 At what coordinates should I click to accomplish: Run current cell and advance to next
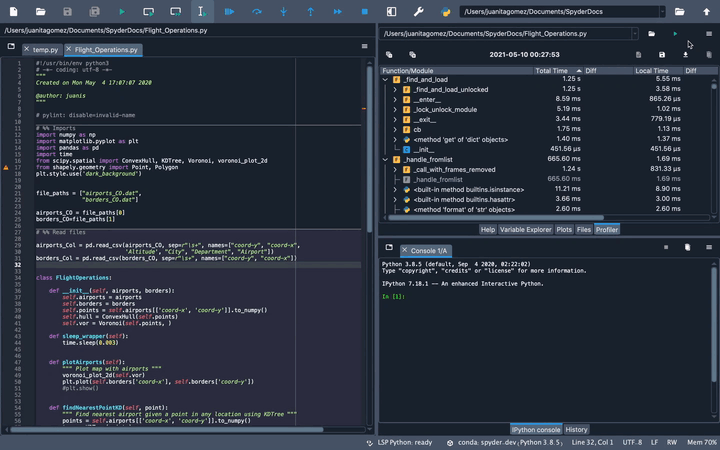[x=175, y=11]
